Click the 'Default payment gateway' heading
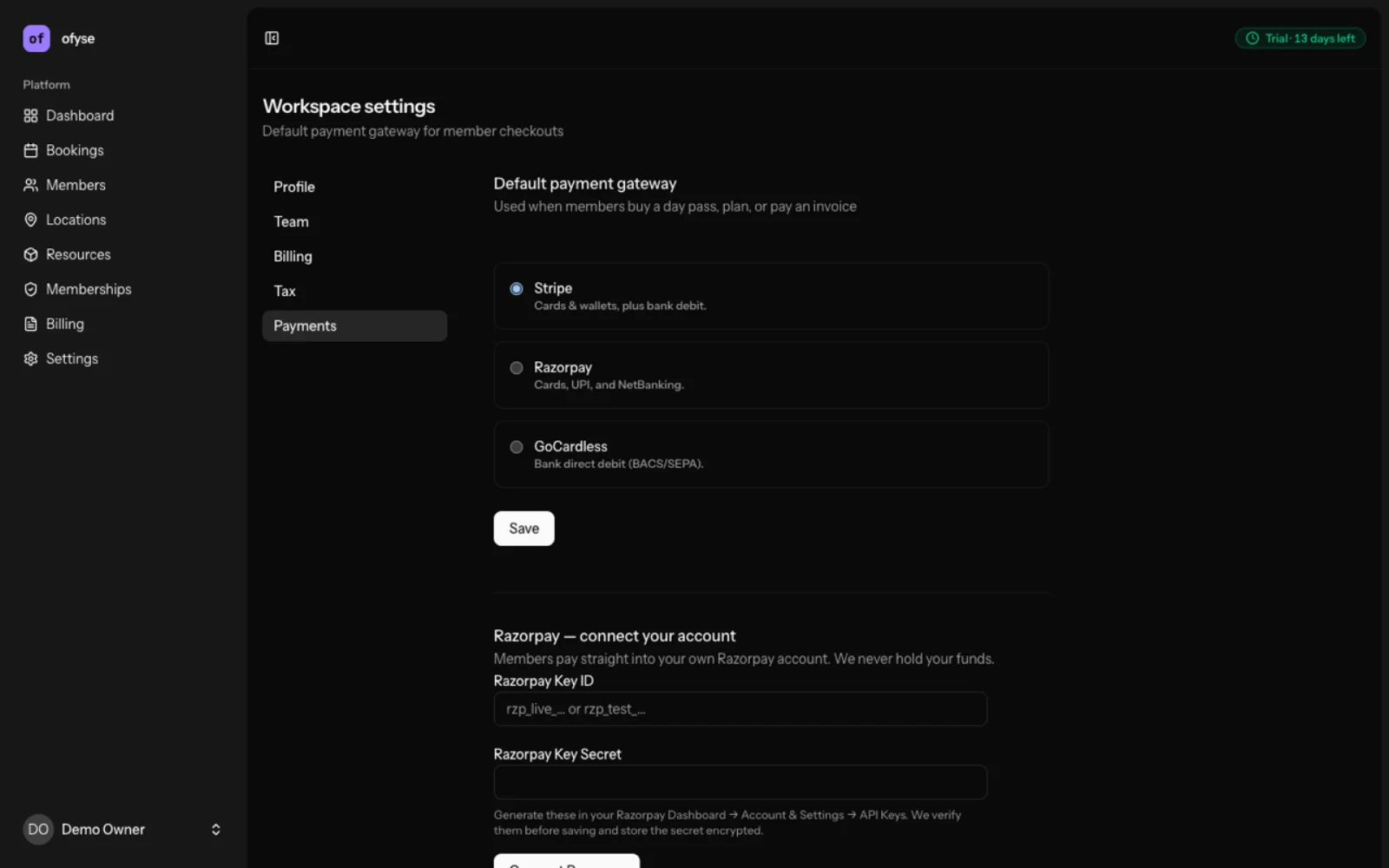This screenshot has width=1389, height=868. [x=585, y=183]
